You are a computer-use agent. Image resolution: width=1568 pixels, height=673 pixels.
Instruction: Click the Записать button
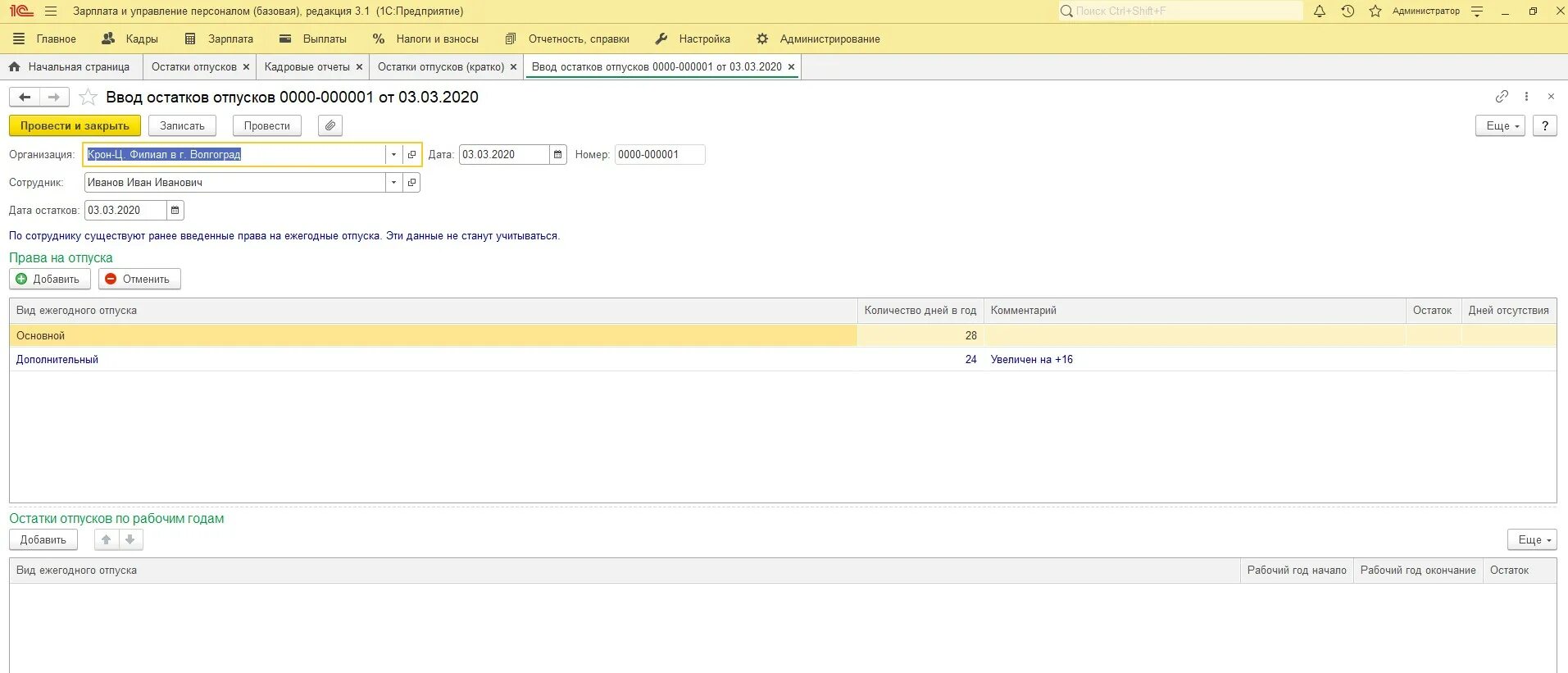(x=182, y=125)
